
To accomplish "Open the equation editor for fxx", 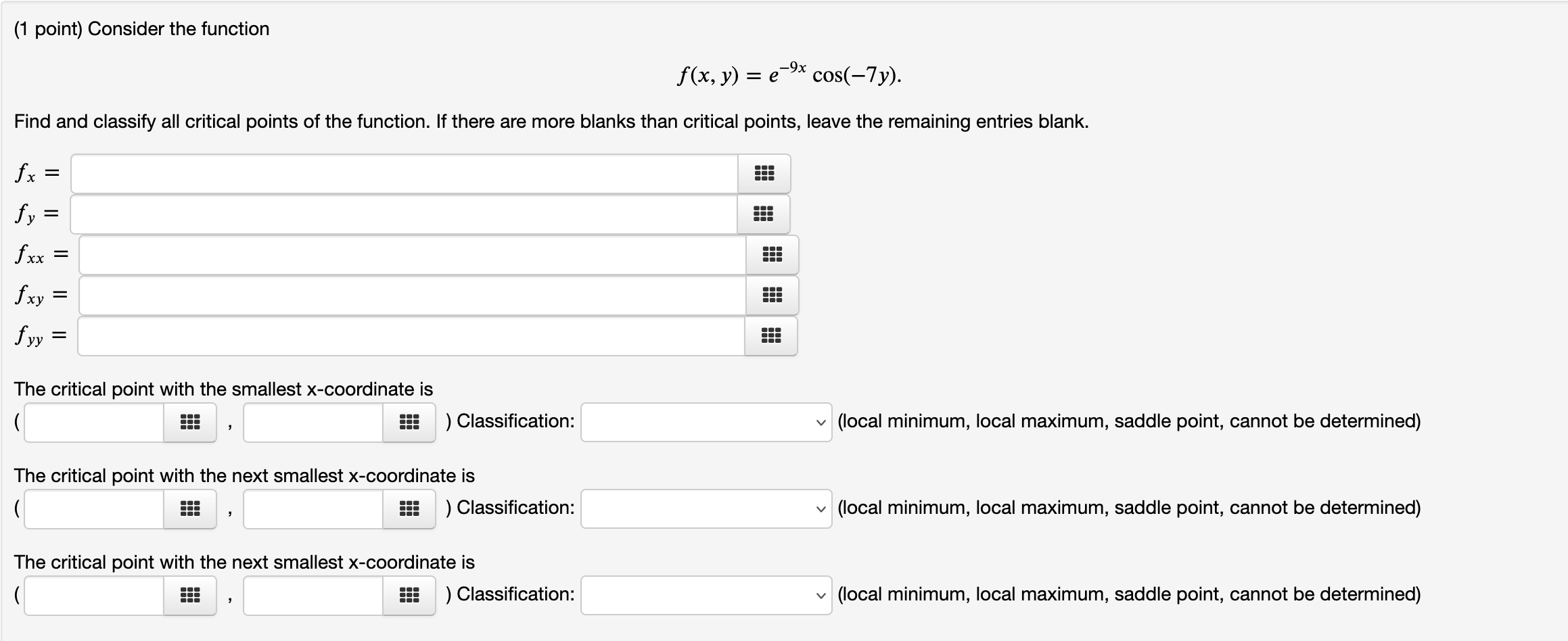I will tap(772, 255).
